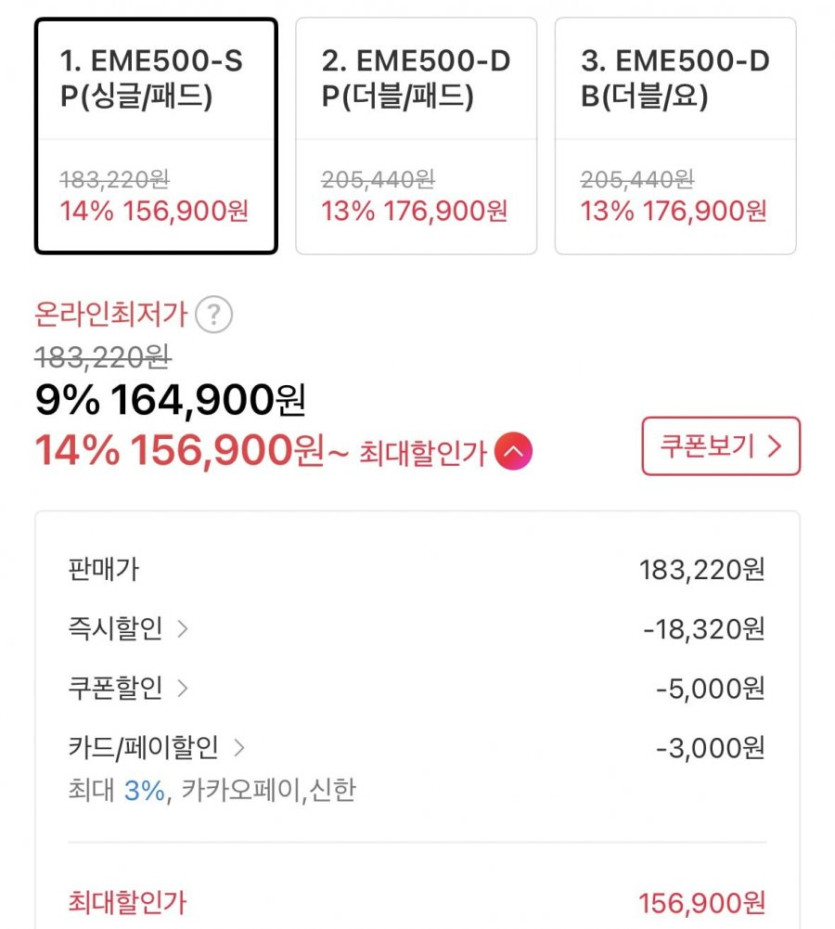
Task: Select option 2. EME500-DP(더블/패드)
Action: coord(416,136)
